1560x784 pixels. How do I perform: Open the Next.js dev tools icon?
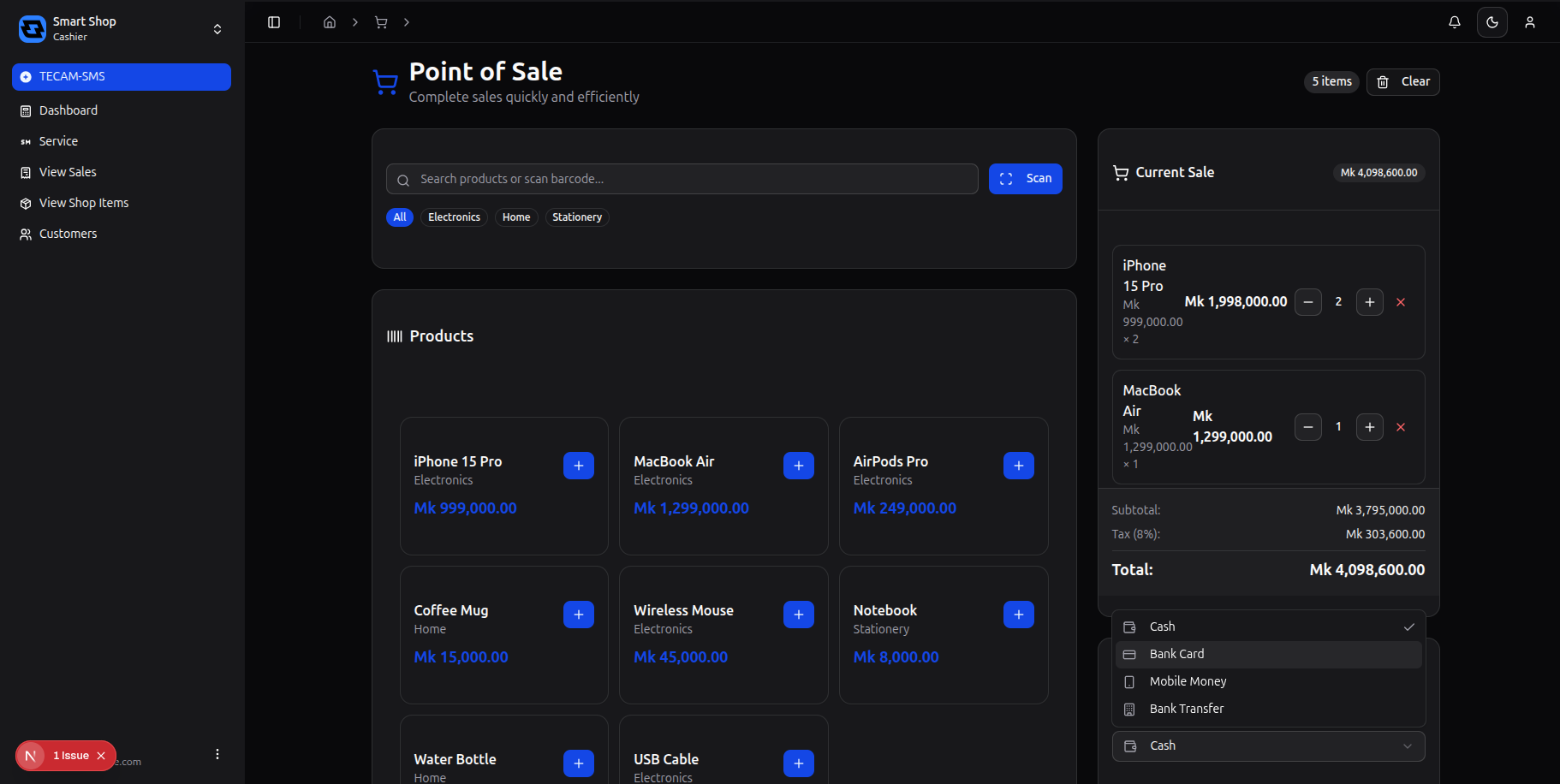(31, 756)
